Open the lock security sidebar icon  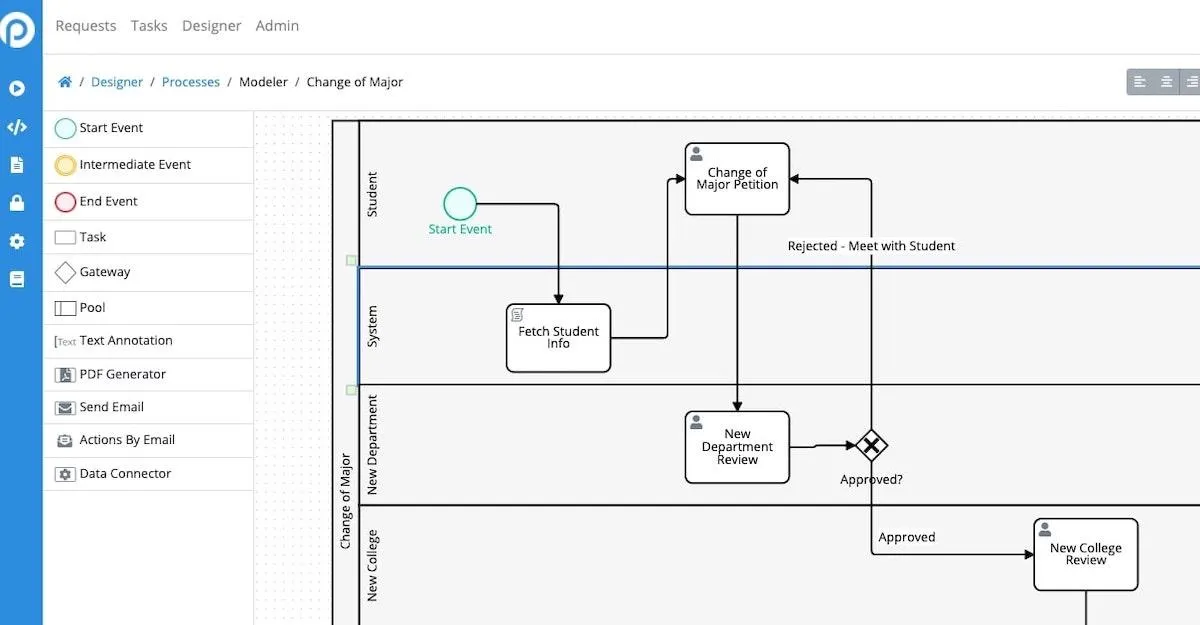[x=17, y=203]
